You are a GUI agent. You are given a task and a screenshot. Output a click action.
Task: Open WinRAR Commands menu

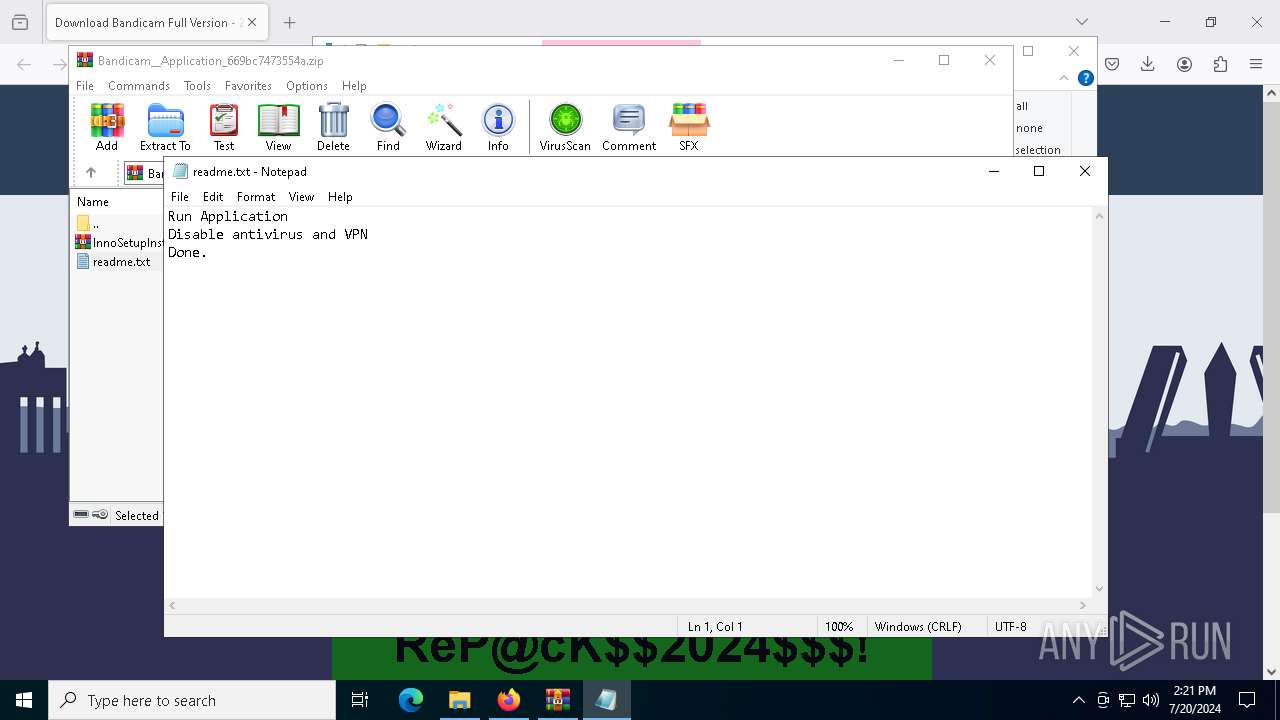click(x=139, y=86)
